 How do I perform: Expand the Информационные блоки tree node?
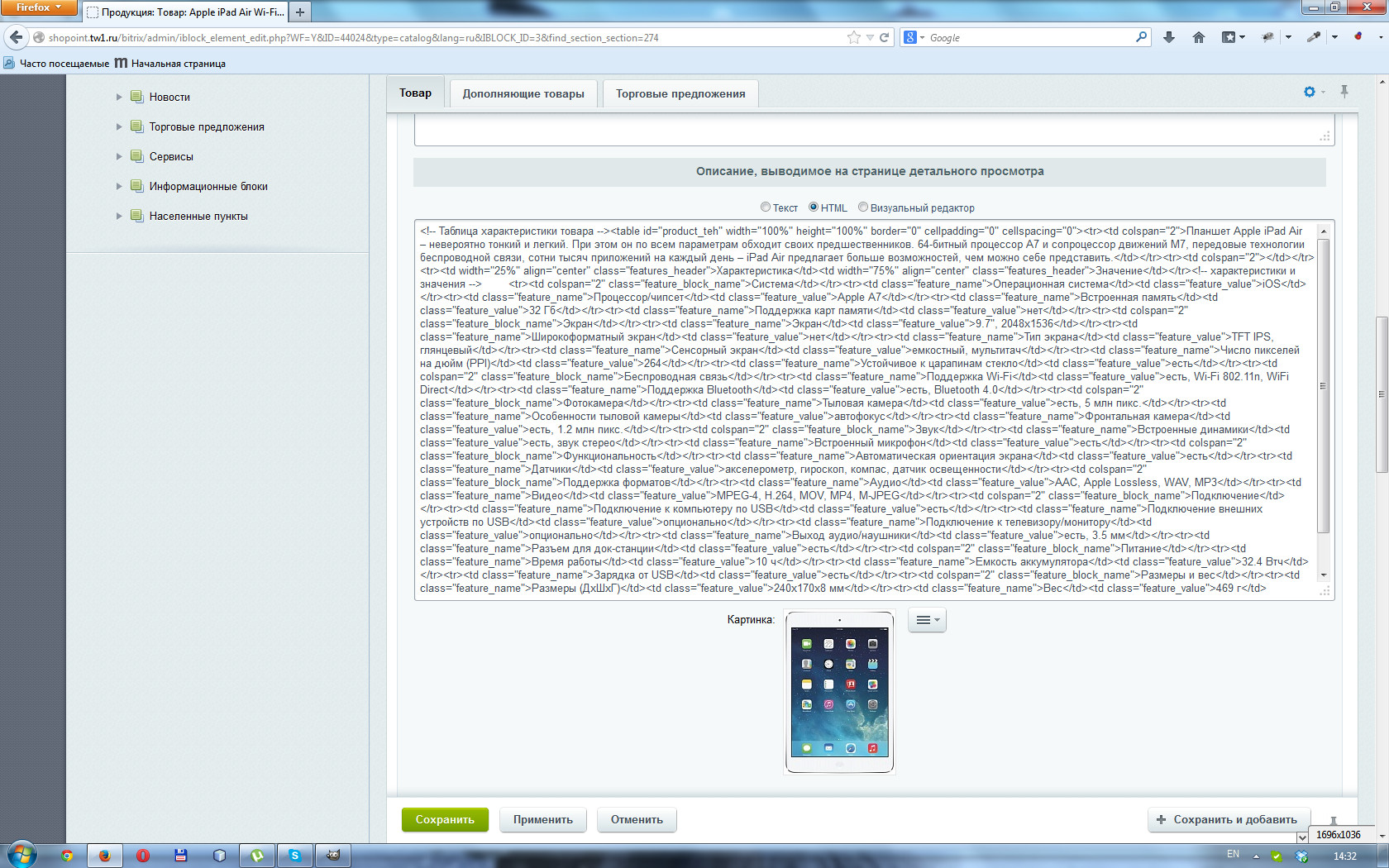point(119,186)
